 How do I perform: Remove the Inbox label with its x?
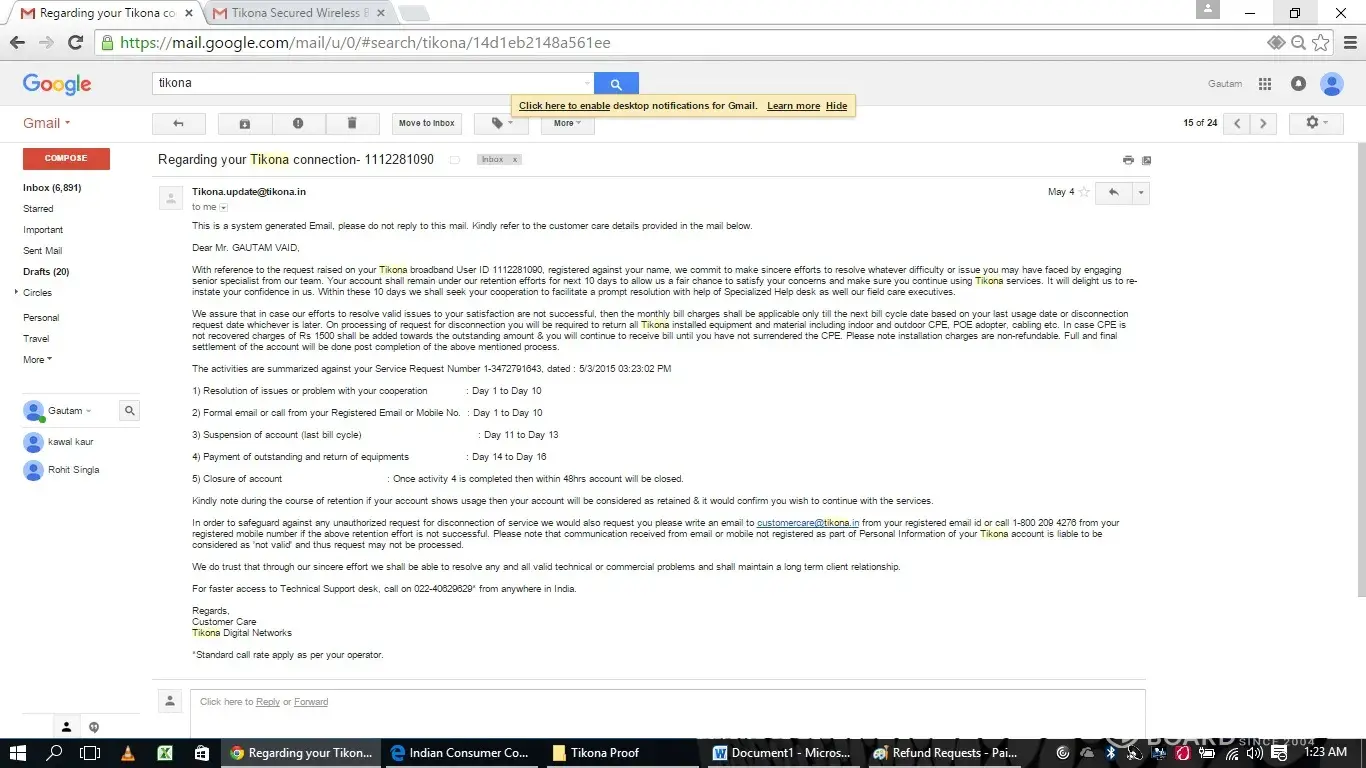click(515, 160)
